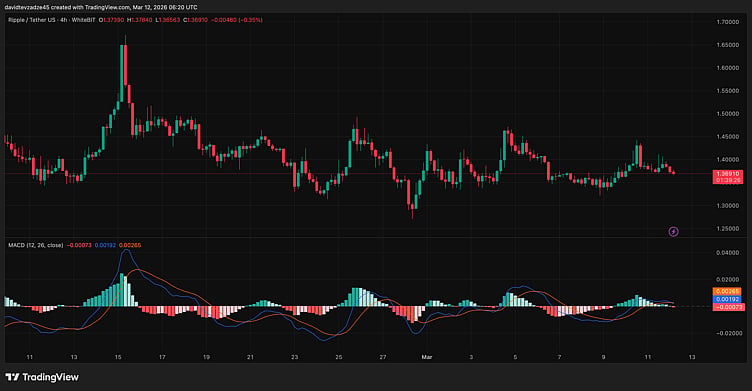The height and width of the screenshot is (391, 752).
Task: Click the 13 date label at far right
Action: [692, 357]
